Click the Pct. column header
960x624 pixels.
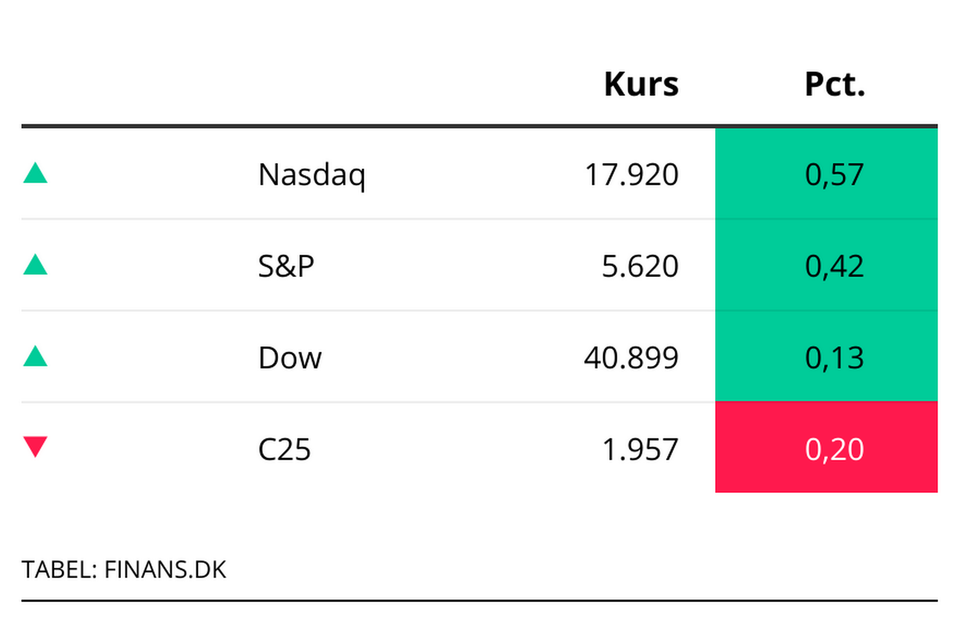point(835,85)
